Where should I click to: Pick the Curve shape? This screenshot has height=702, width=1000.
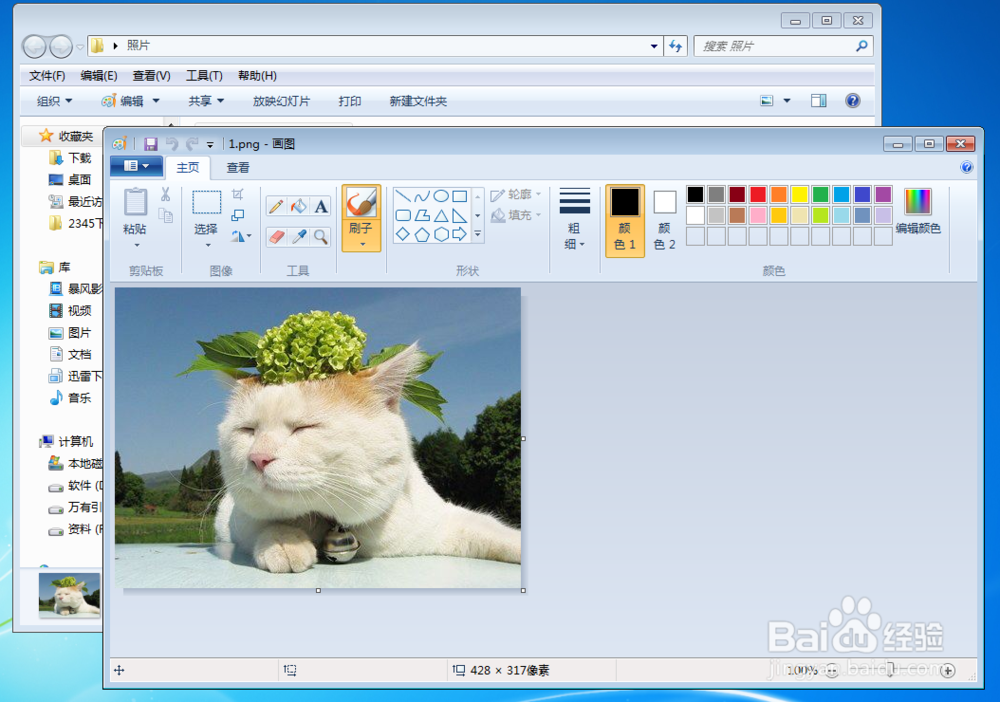click(x=422, y=196)
